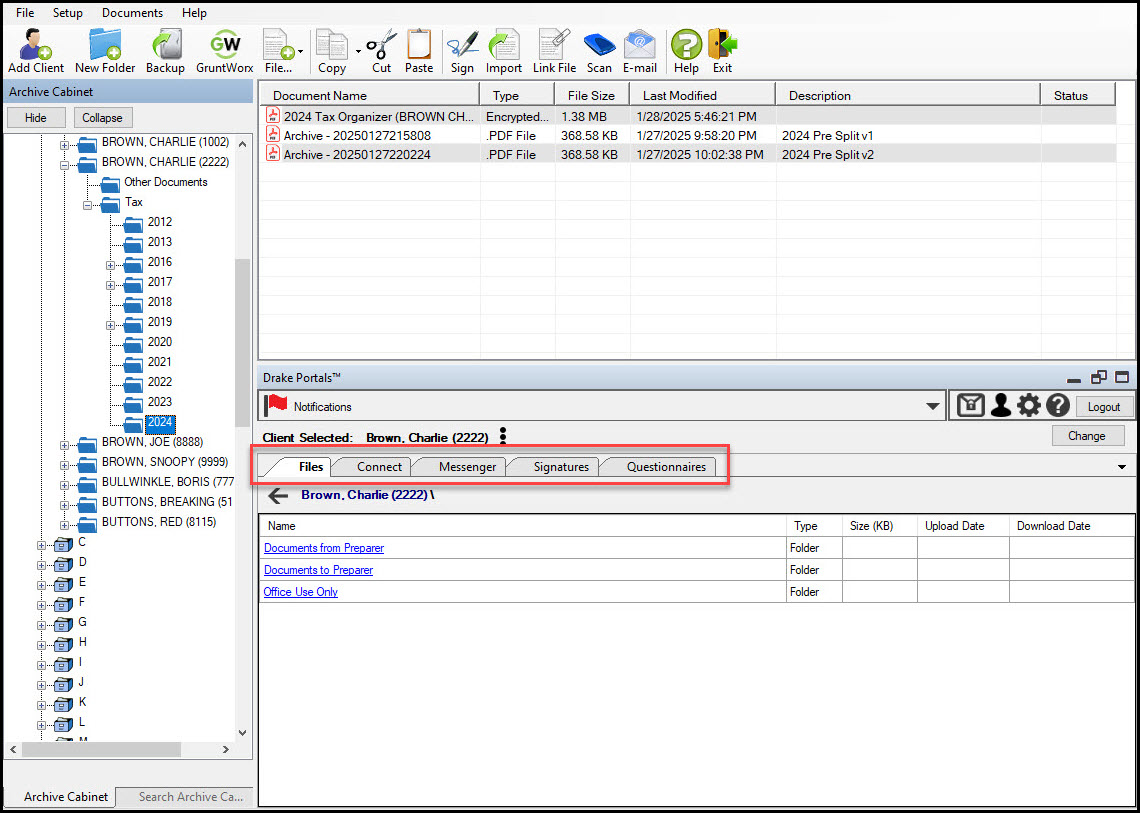Open Documents from Preparer folder link
Screen dimensions: 1140x813
coord(324,548)
